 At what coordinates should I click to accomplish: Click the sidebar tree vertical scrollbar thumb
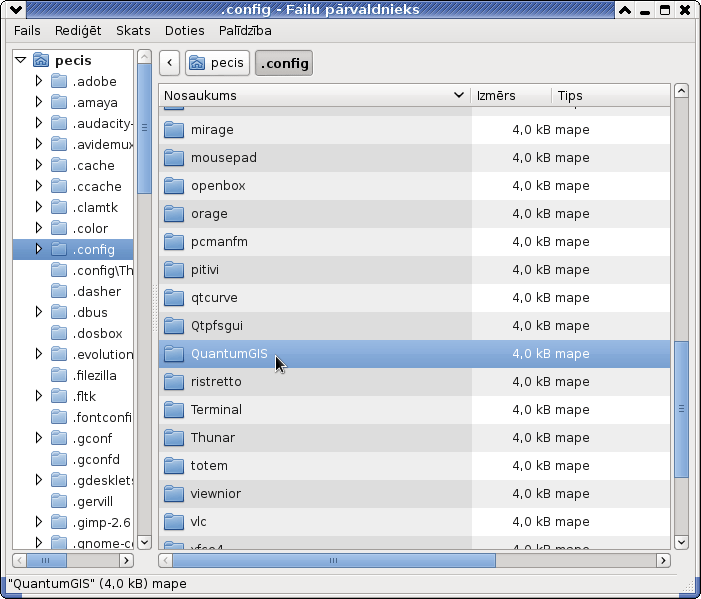coord(144,128)
